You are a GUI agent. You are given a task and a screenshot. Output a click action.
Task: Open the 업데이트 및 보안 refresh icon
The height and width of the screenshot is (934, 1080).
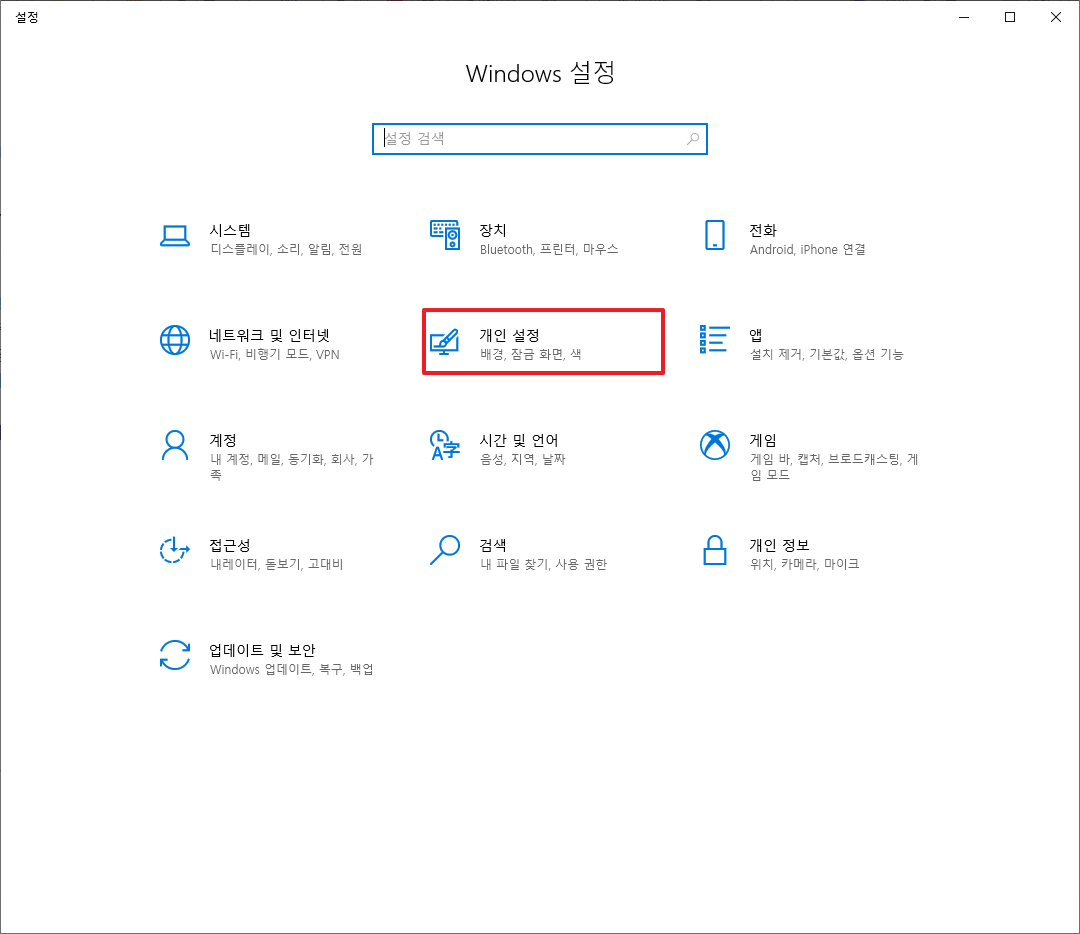pyautogui.click(x=175, y=655)
